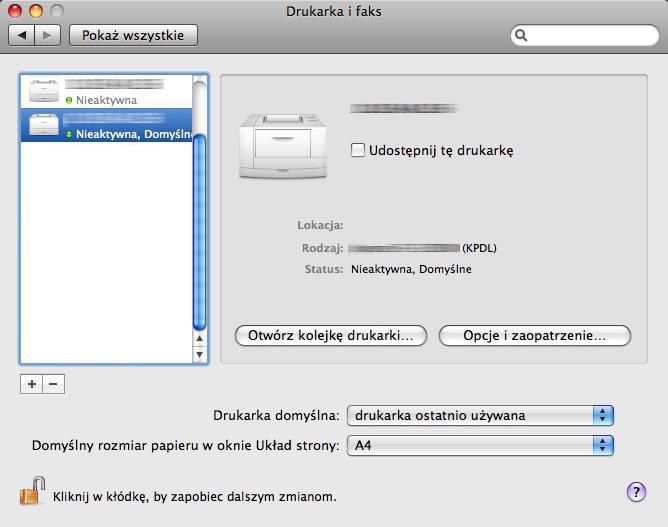This screenshot has width=668, height=527.
Task: Go back with the left arrow button
Action: click(21, 35)
